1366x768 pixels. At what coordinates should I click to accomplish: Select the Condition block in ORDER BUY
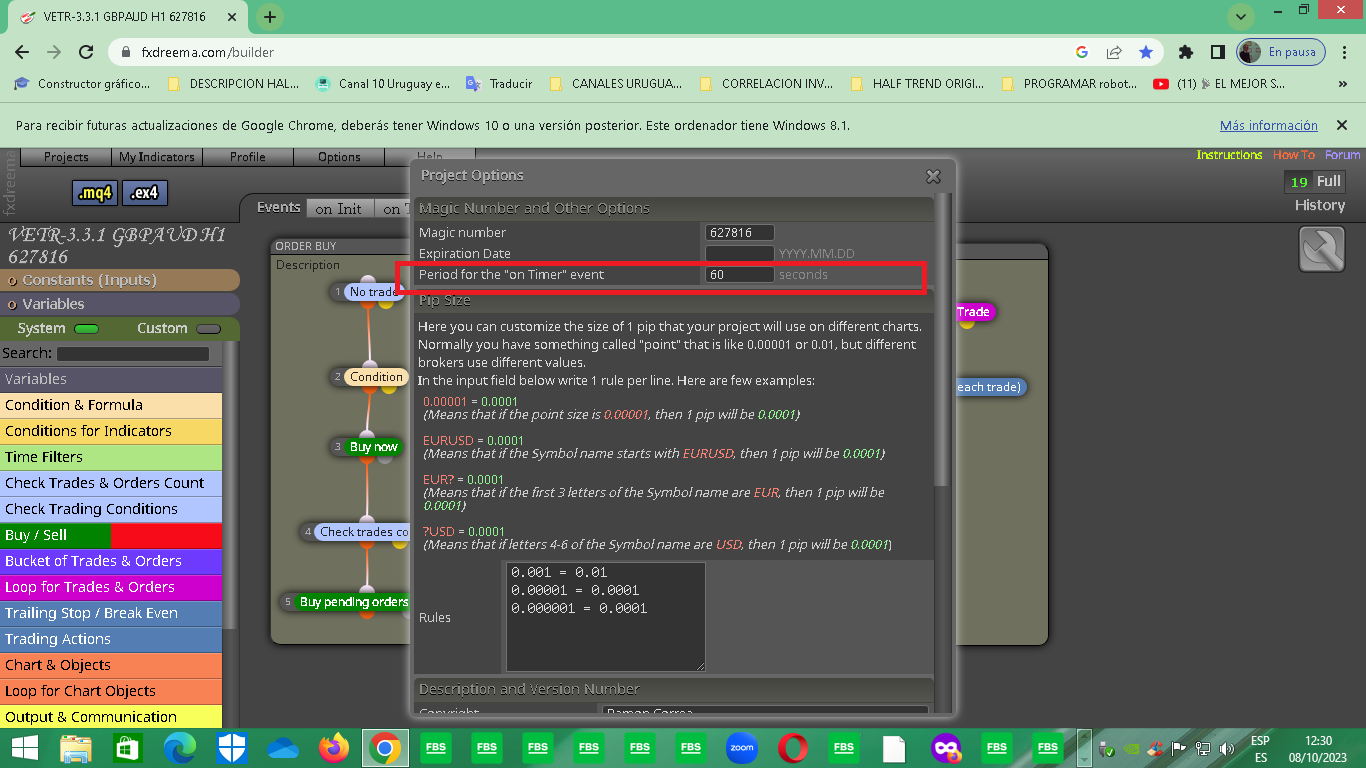pos(376,377)
